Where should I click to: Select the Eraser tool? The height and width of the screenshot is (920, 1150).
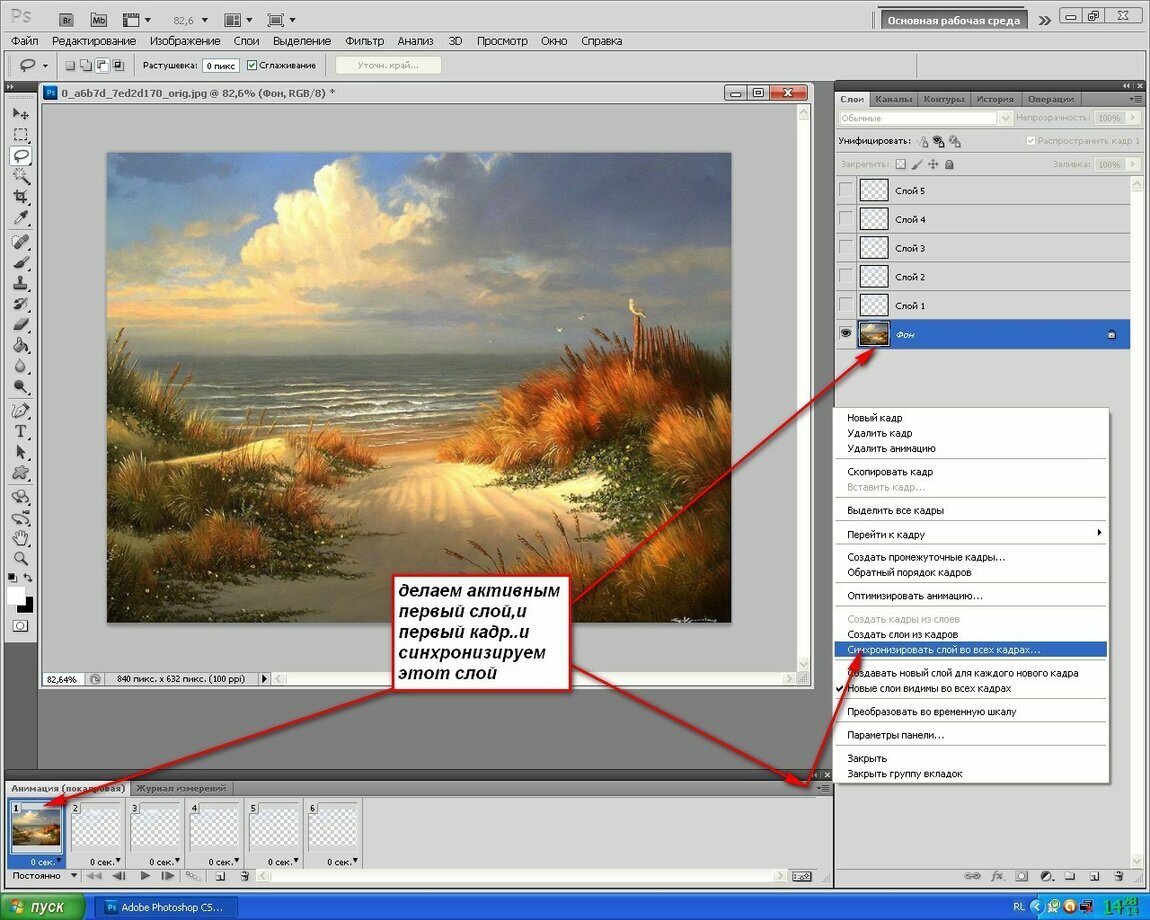[21, 324]
